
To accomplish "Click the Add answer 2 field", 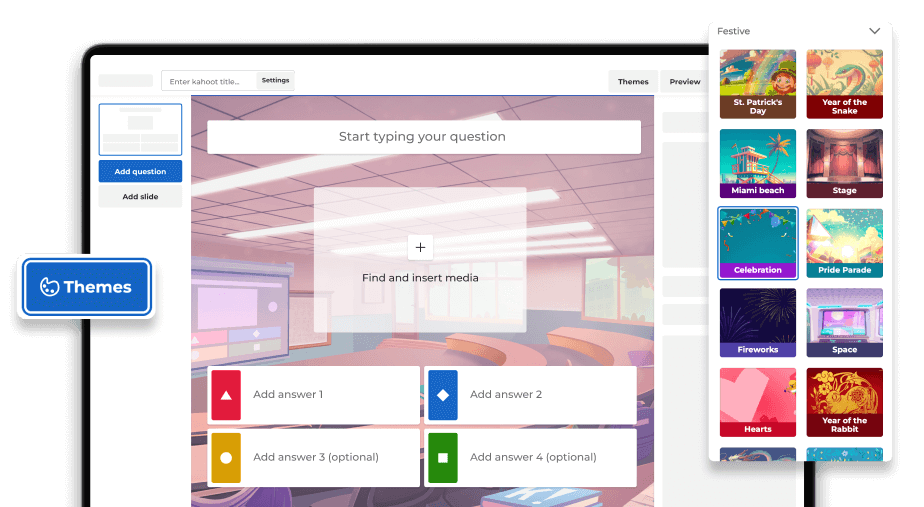I will point(530,395).
